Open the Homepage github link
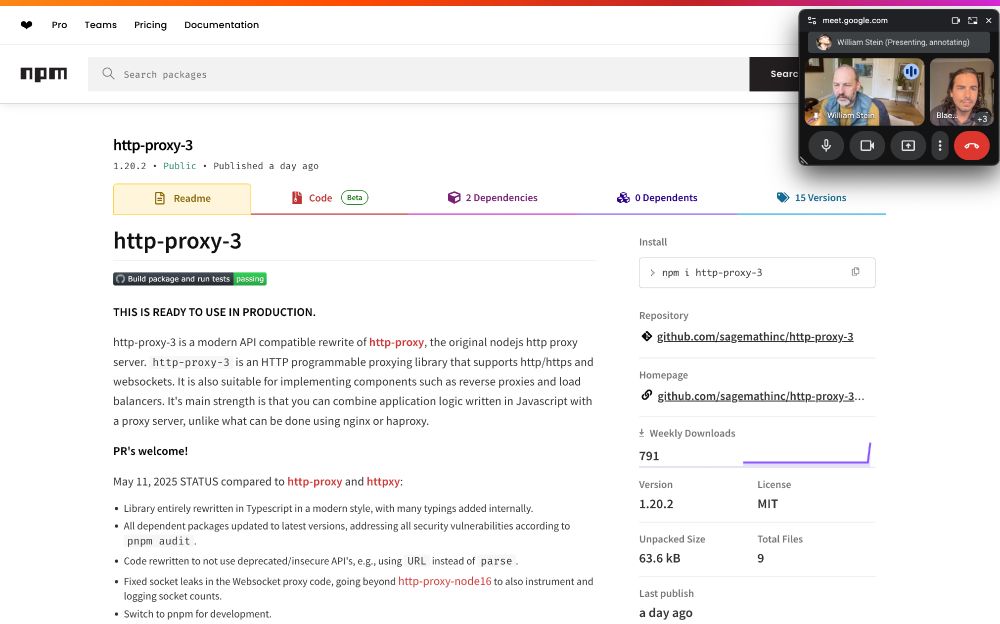The height and width of the screenshot is (624, 1000). pyautogui.click(x=761, y=396)
